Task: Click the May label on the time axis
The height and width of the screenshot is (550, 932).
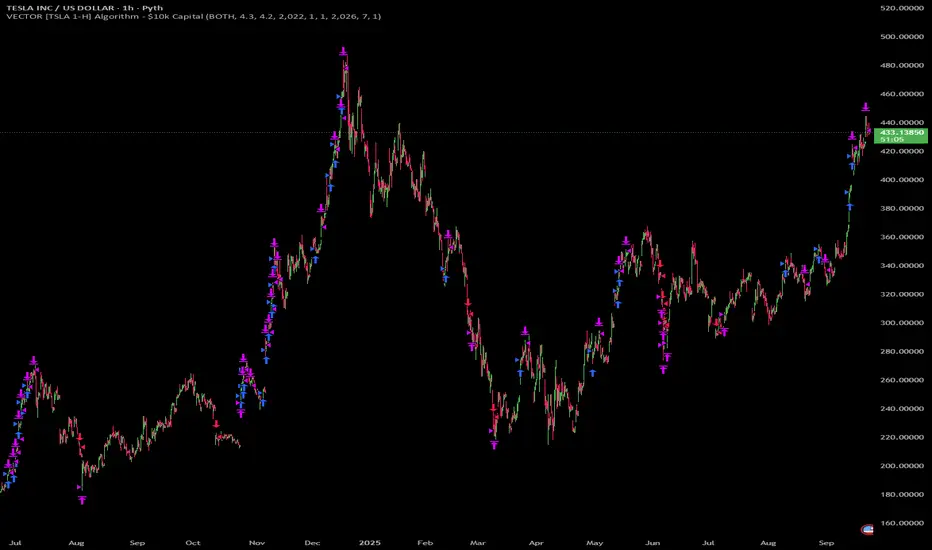Action: (x=594, y=542)
